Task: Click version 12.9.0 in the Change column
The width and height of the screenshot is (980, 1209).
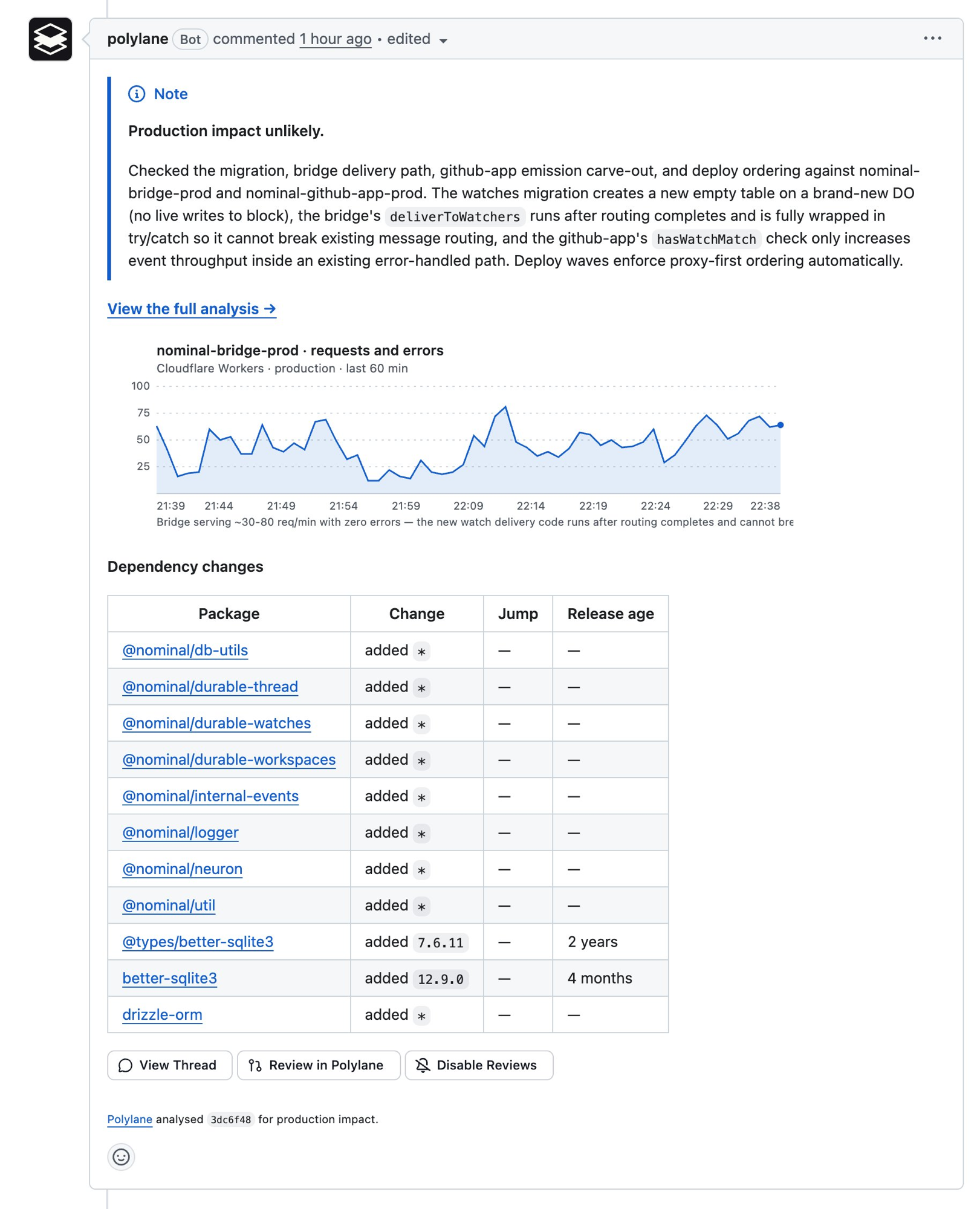Action: (441, 979)
